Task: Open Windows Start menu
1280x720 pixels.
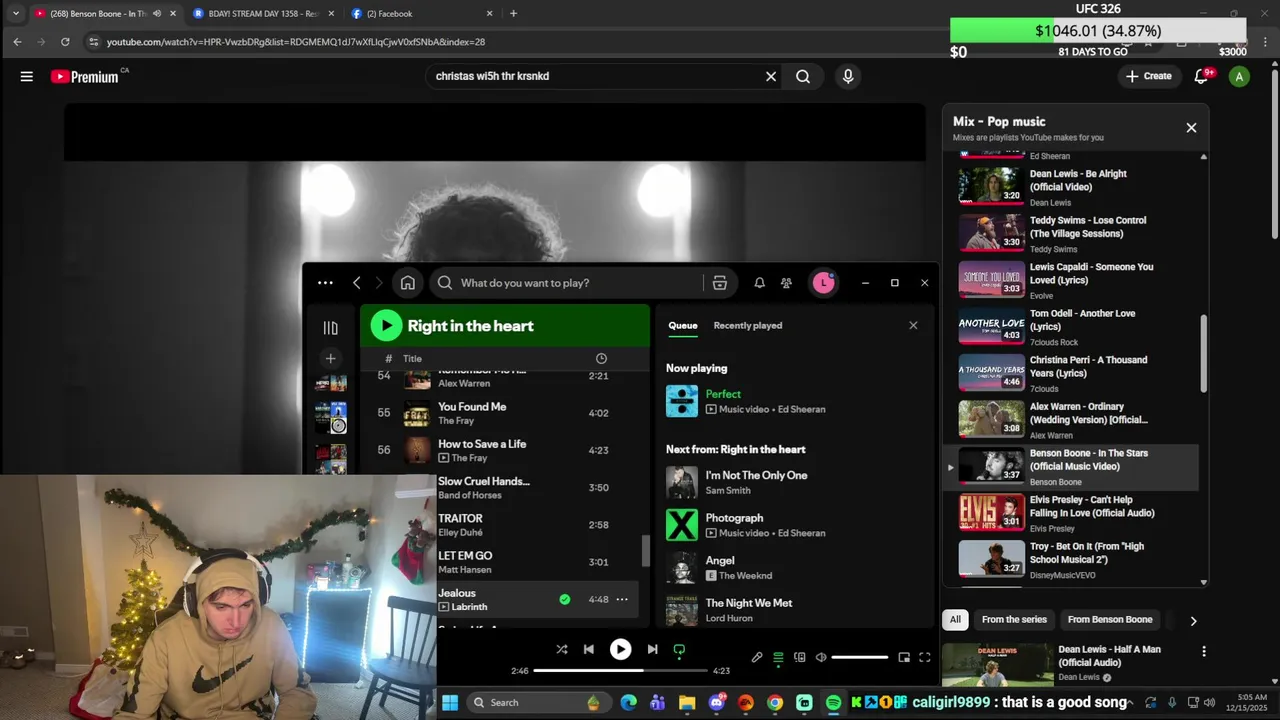Action: [x=450, y=702]
